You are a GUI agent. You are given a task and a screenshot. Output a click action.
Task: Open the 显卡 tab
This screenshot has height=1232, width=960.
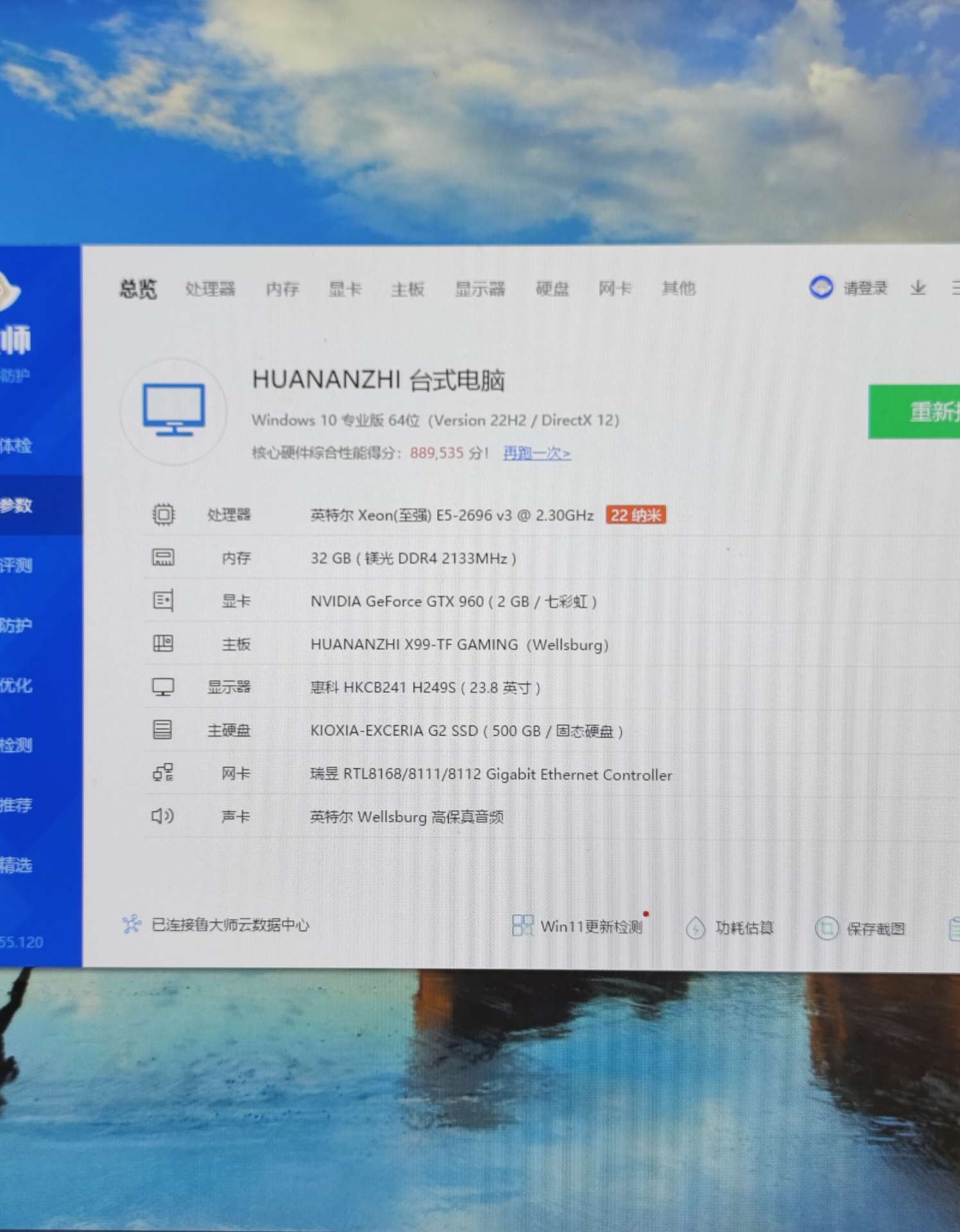click(x=345, y=289)
